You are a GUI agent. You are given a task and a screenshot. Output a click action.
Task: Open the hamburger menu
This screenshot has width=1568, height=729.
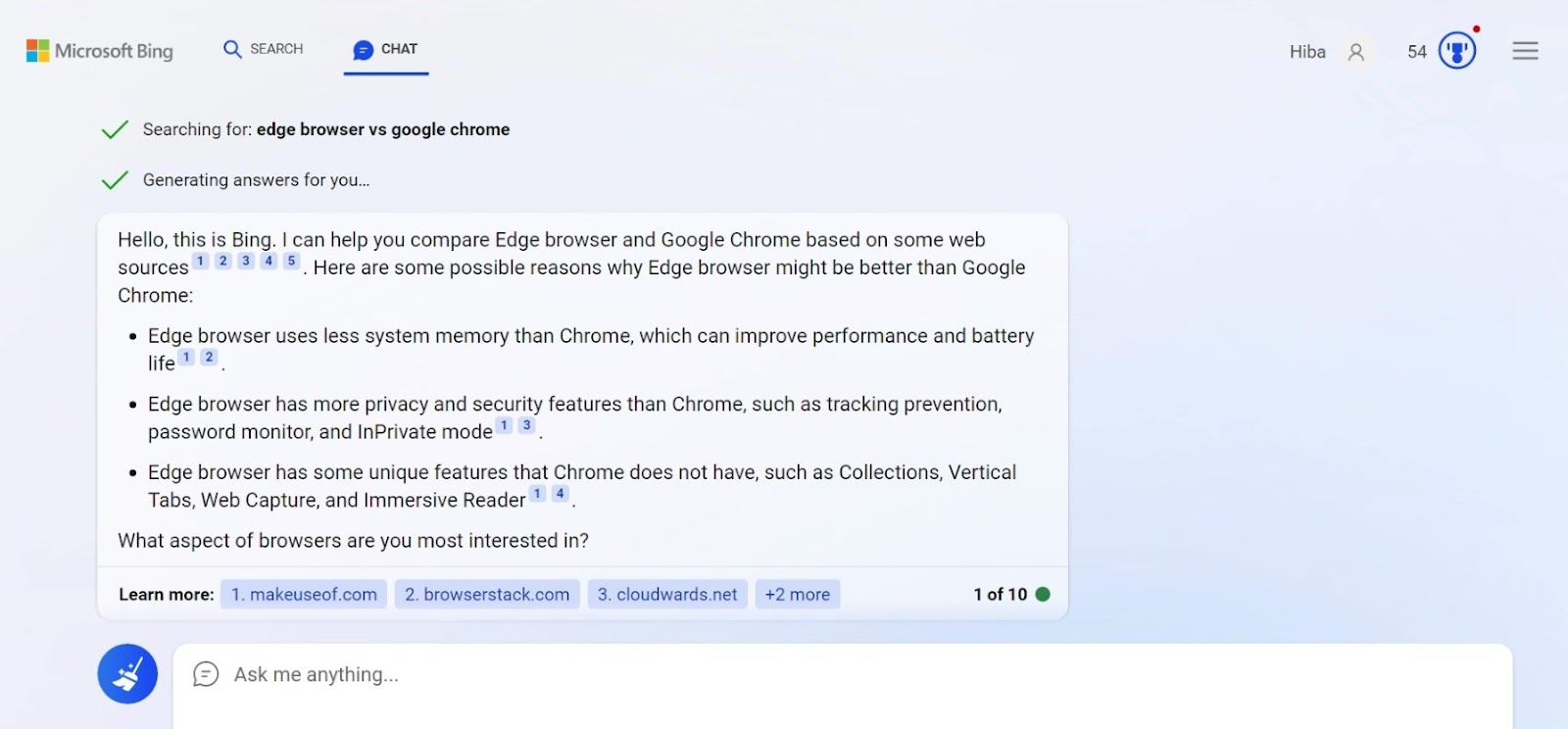click(x=1525, y=51)
